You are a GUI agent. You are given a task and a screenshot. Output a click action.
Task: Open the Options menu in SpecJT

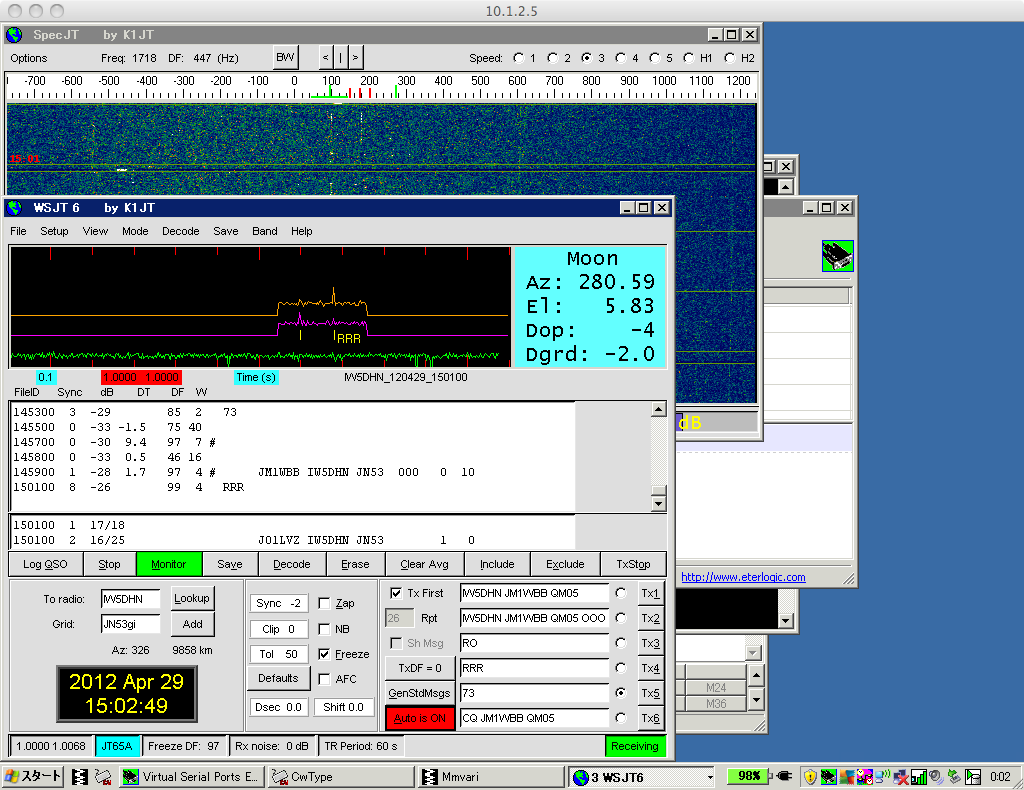coord(29,58)
